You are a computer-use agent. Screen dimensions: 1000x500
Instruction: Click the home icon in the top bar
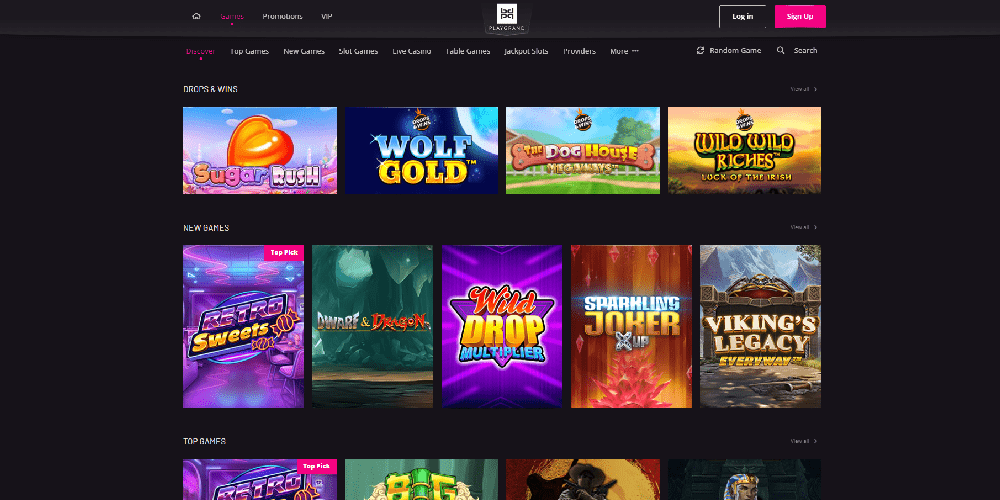tap(196, 17)
